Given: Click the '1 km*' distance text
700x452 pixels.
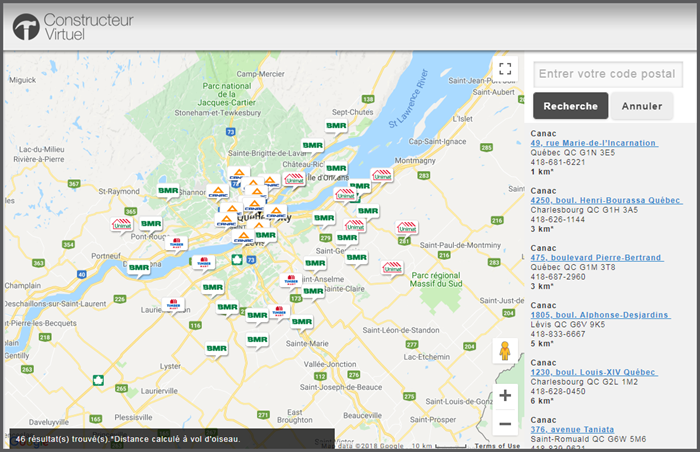Looking at the screenshot, I should coord(542,172).
